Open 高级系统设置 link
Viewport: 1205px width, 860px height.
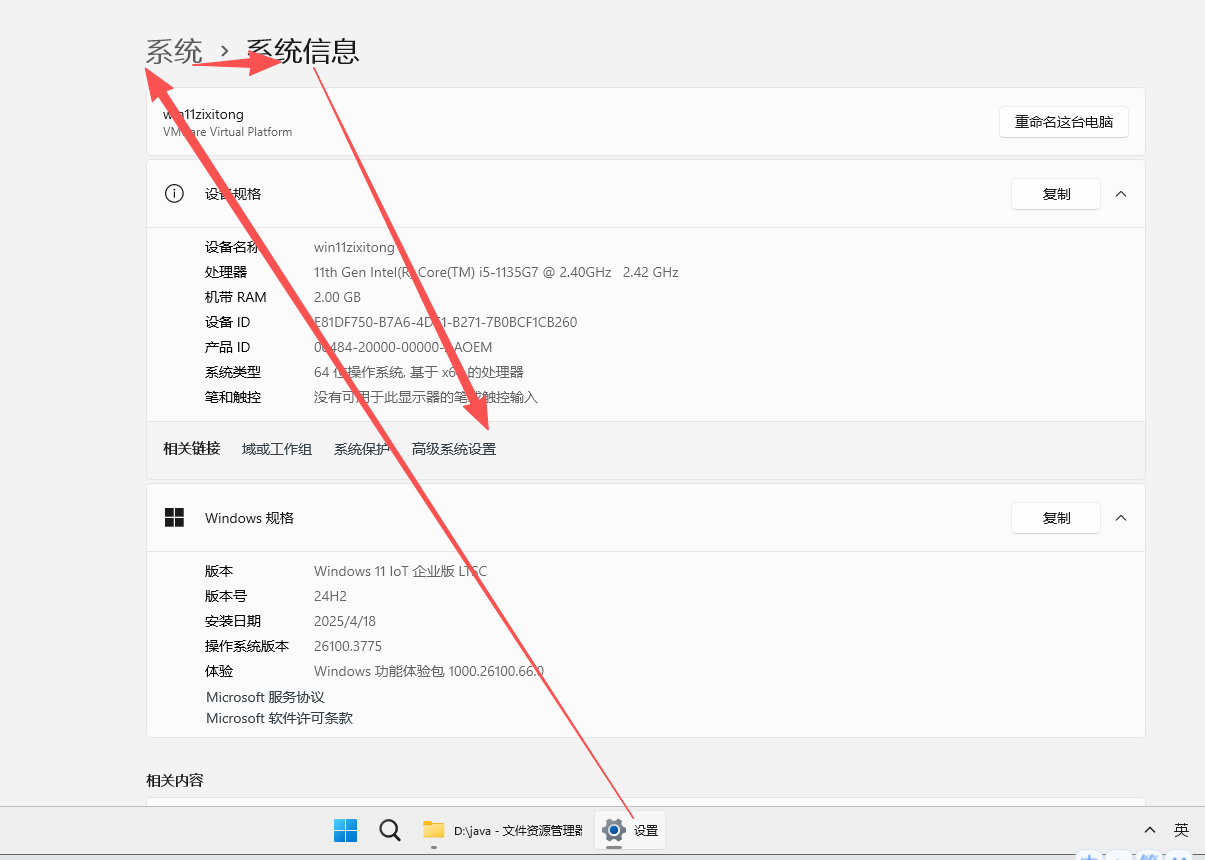coord(454,449)
